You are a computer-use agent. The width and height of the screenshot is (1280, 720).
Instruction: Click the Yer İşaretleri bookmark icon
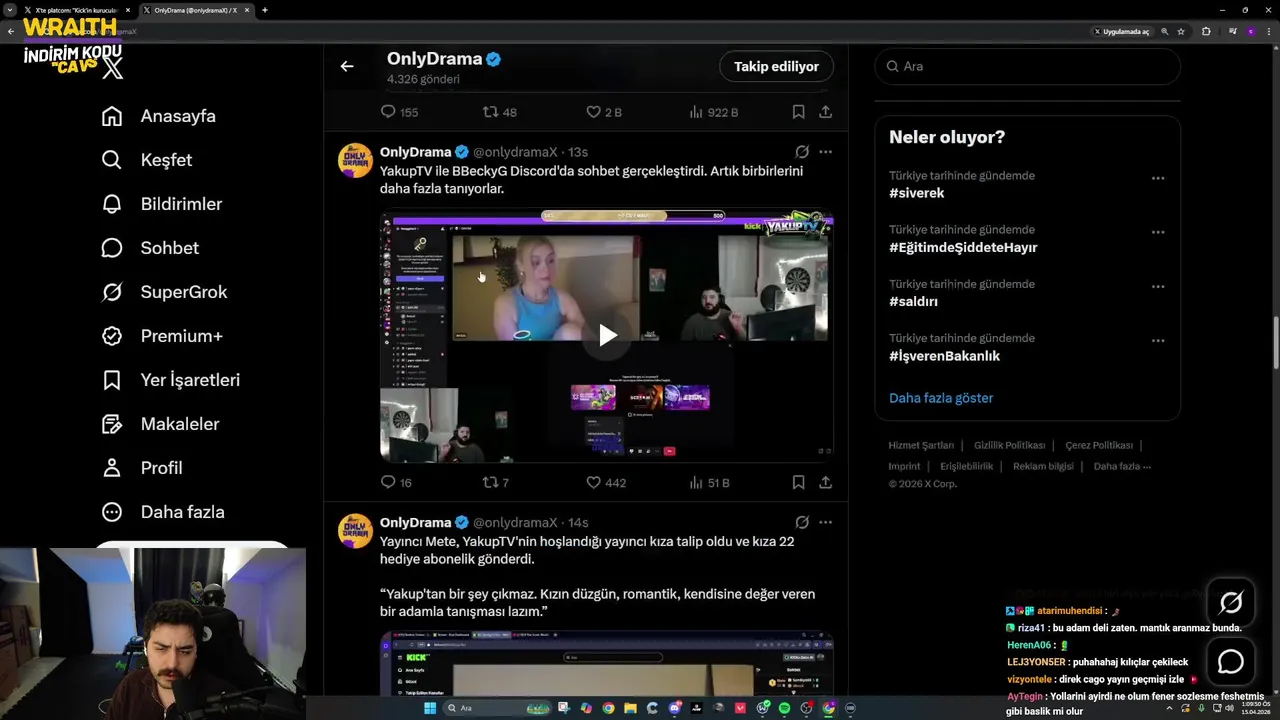click(x=112, y=380)
